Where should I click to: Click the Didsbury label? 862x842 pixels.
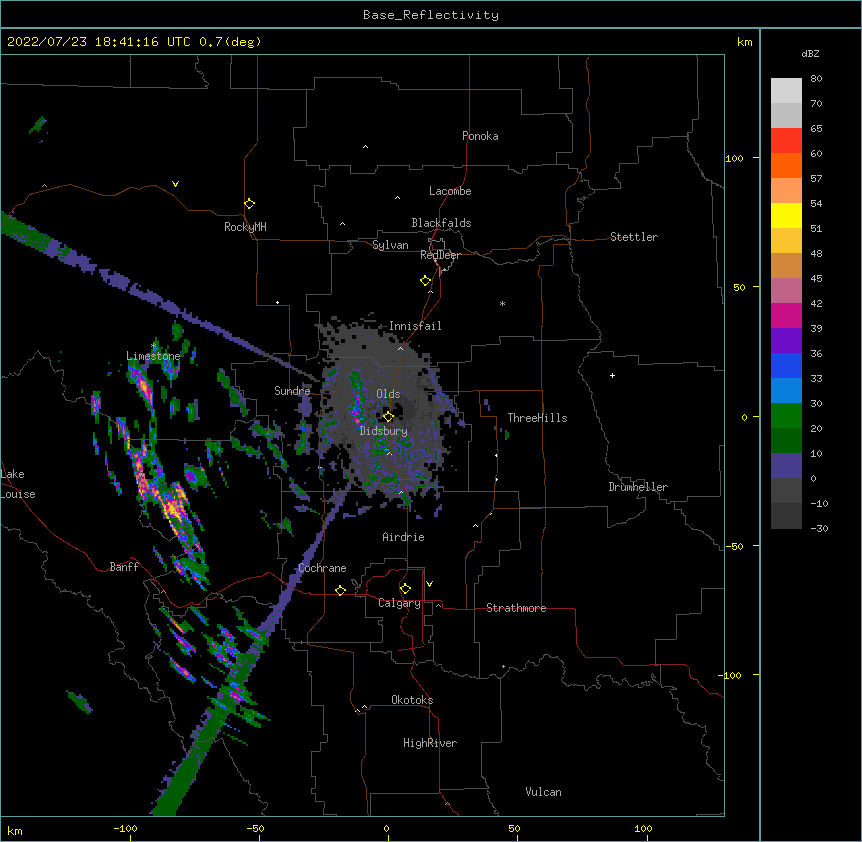[x=384, y=431]
